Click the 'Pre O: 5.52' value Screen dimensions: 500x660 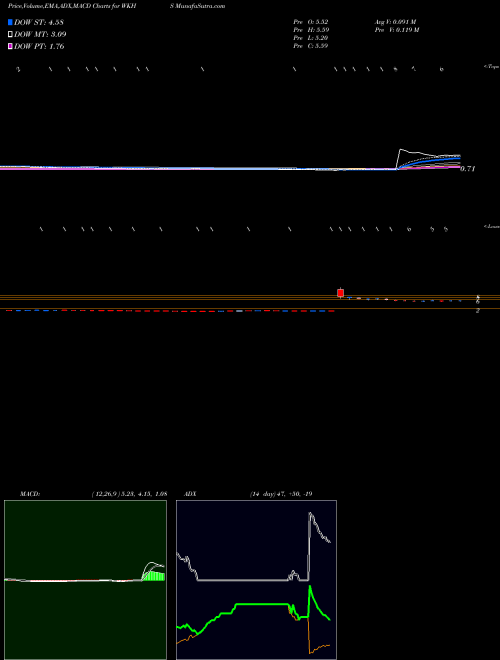pos(311,22)
